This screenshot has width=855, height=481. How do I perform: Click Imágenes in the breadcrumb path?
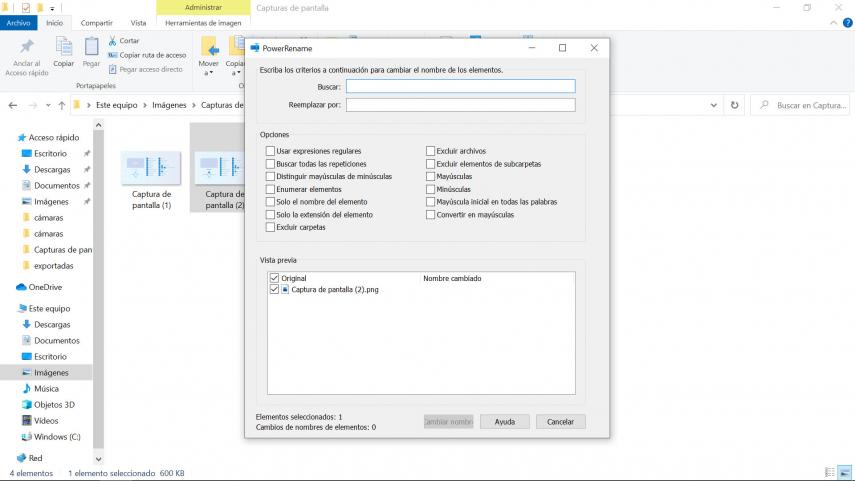point(169,105)
